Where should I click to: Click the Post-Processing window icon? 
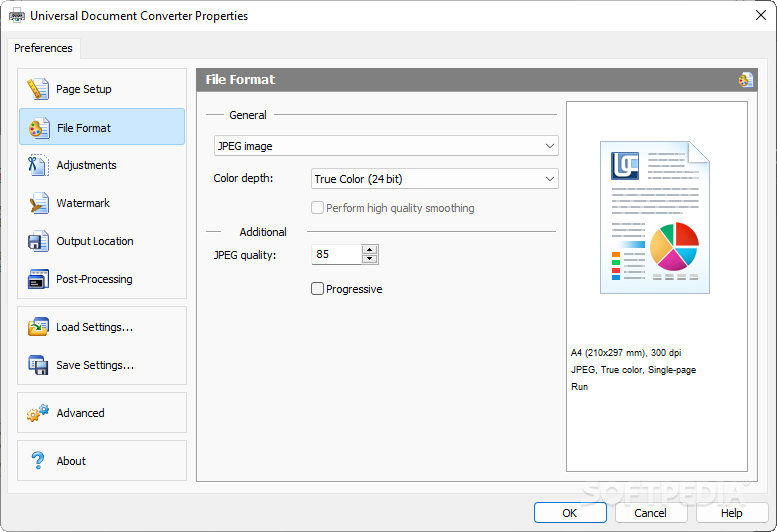point(38,279)
